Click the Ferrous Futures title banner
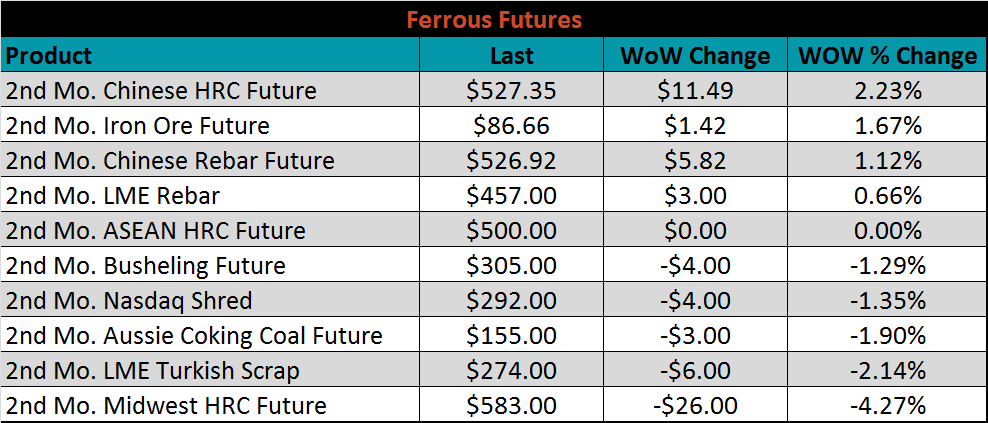 pos(494,20)
